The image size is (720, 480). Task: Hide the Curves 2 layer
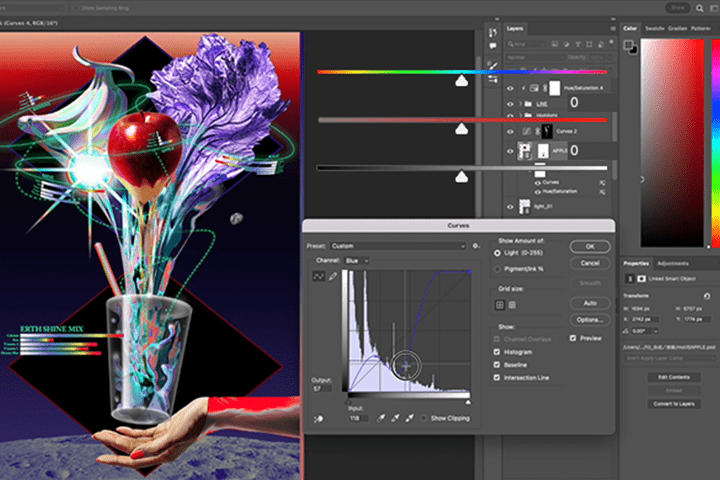pyautogui.click(x=510, y=132)
